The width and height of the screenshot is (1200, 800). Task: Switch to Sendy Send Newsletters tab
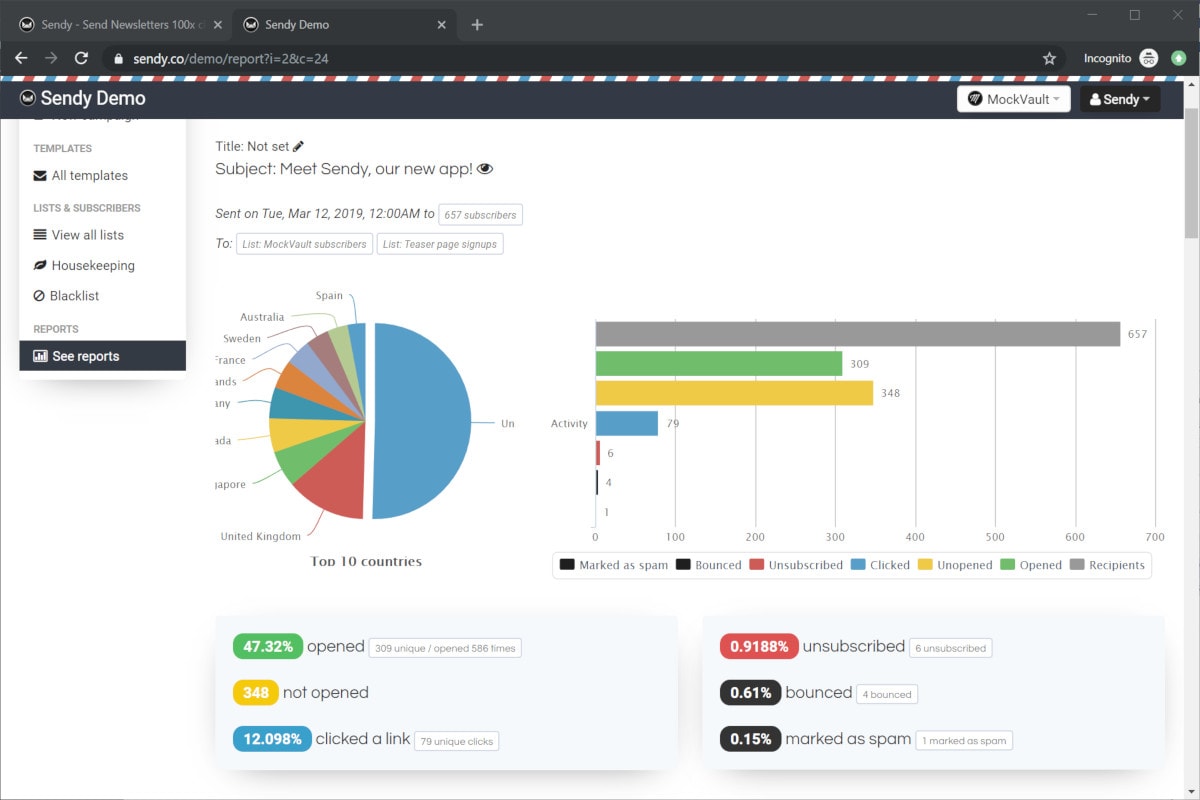pyautogui.click(x=120, y=25)
